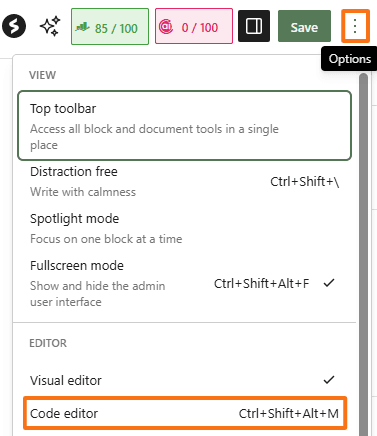Enable Top toolbar view option
377x436 pixels.
point(185,126)
